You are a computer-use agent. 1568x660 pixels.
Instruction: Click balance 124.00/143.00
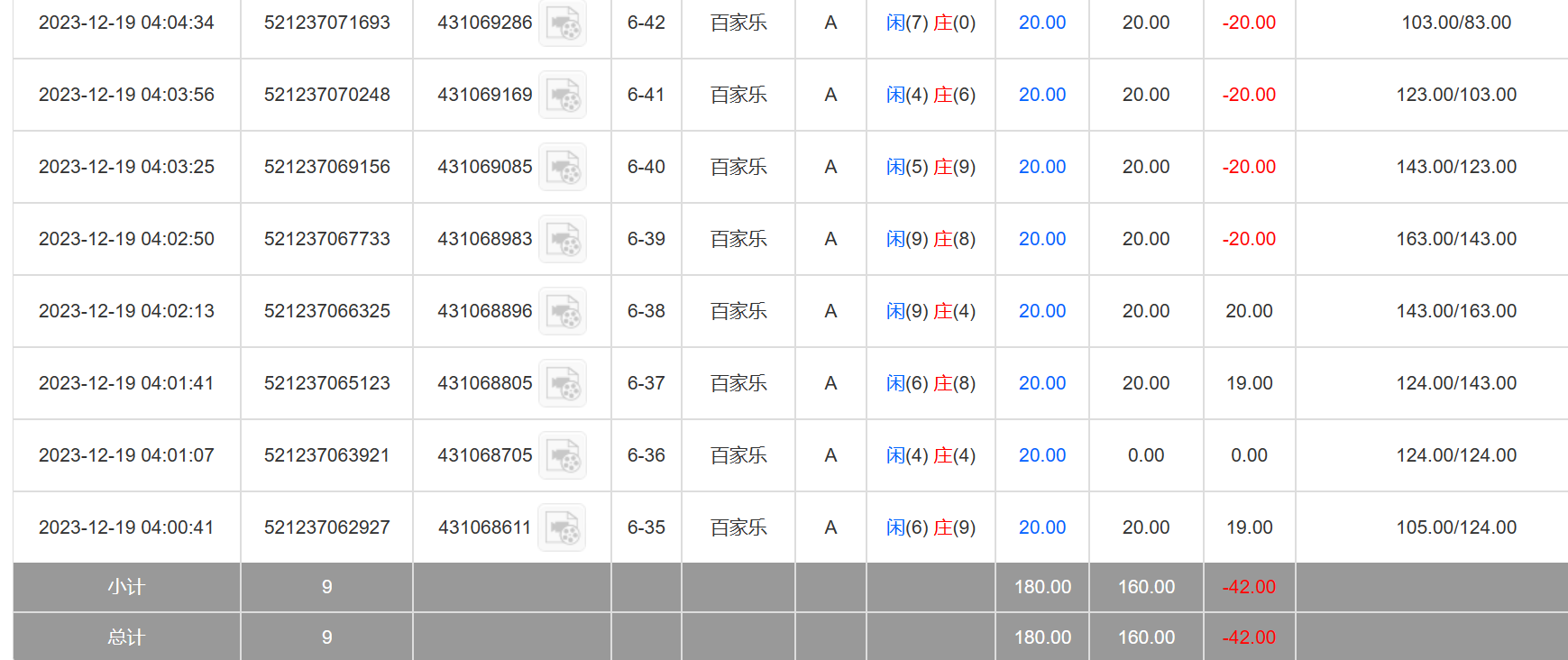[x=1456, y=383]
